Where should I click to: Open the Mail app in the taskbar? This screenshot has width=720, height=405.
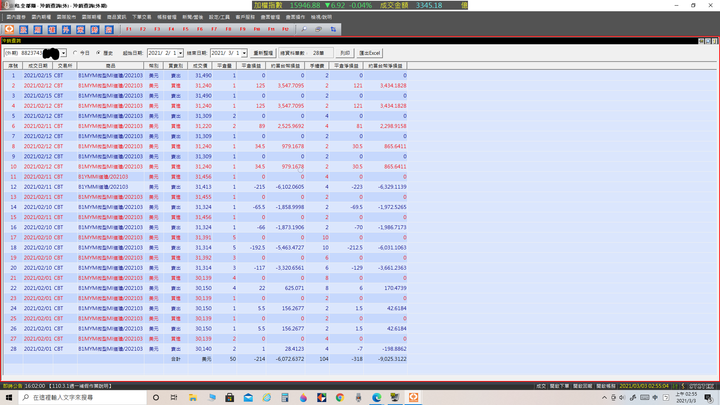coord(248,397)
